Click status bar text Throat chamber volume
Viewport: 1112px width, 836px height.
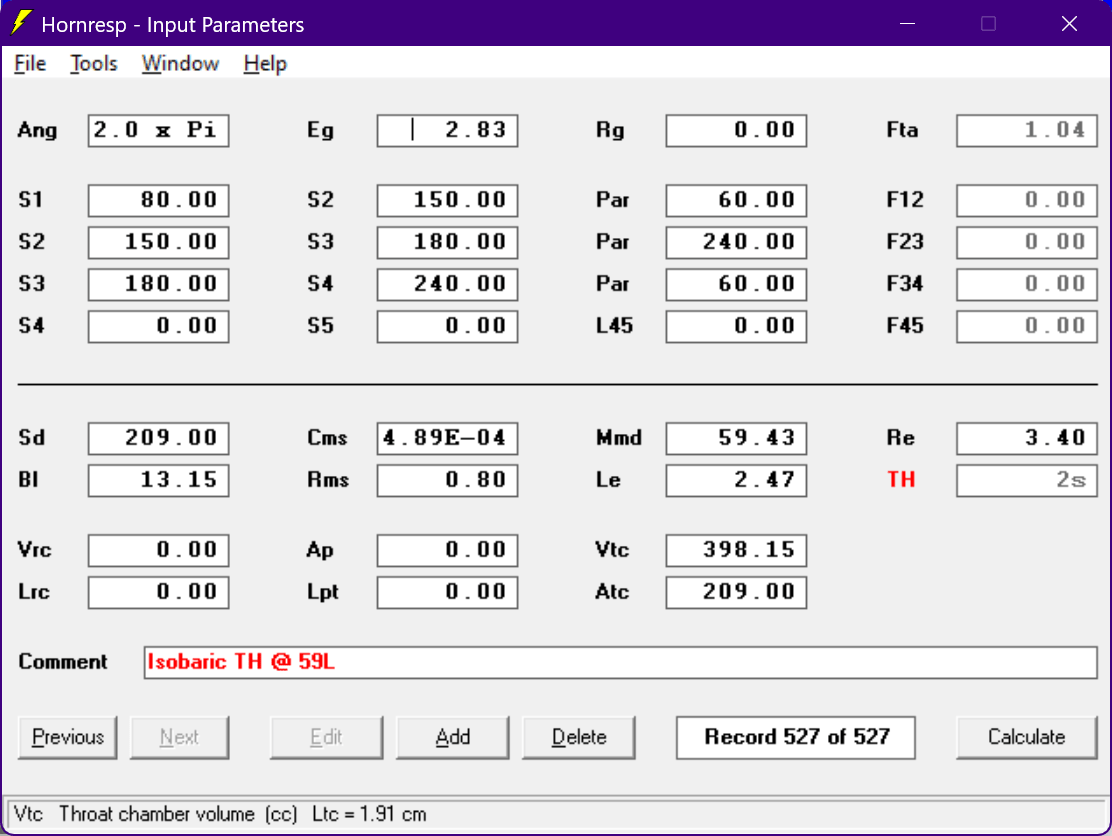pyautogui.click(x=156, y=814)
